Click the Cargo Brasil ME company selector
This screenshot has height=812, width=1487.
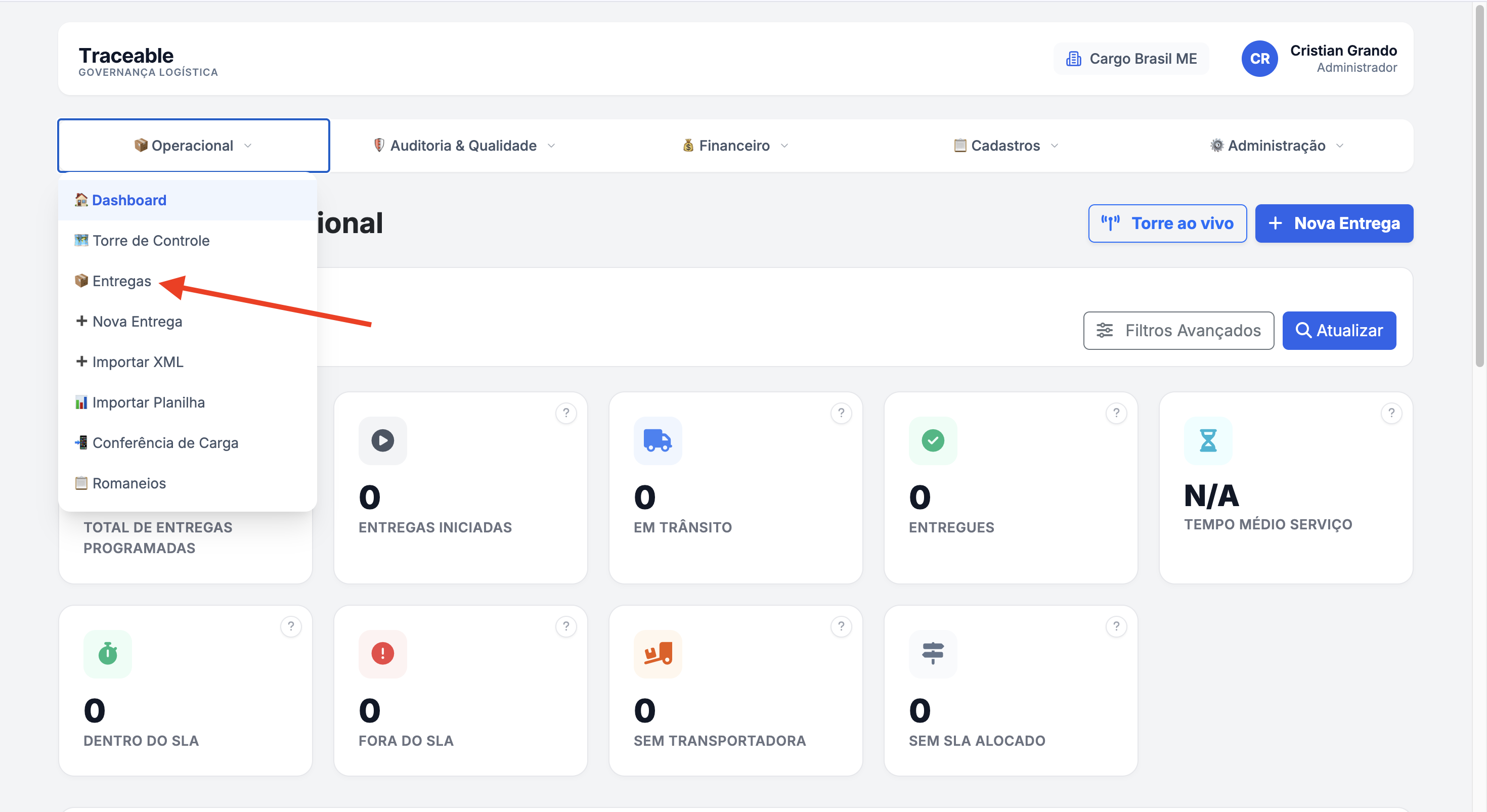pyautogui.click(x=1131, y=59)
